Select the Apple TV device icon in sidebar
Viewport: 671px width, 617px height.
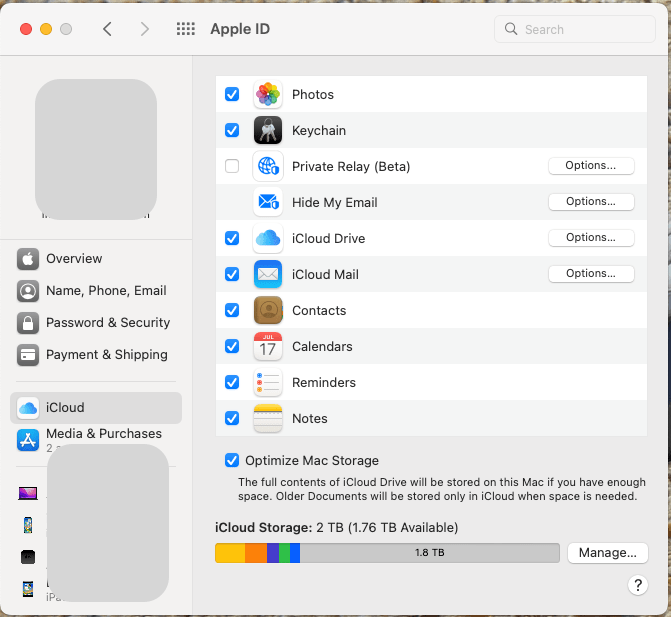click(x=28, y=557)
